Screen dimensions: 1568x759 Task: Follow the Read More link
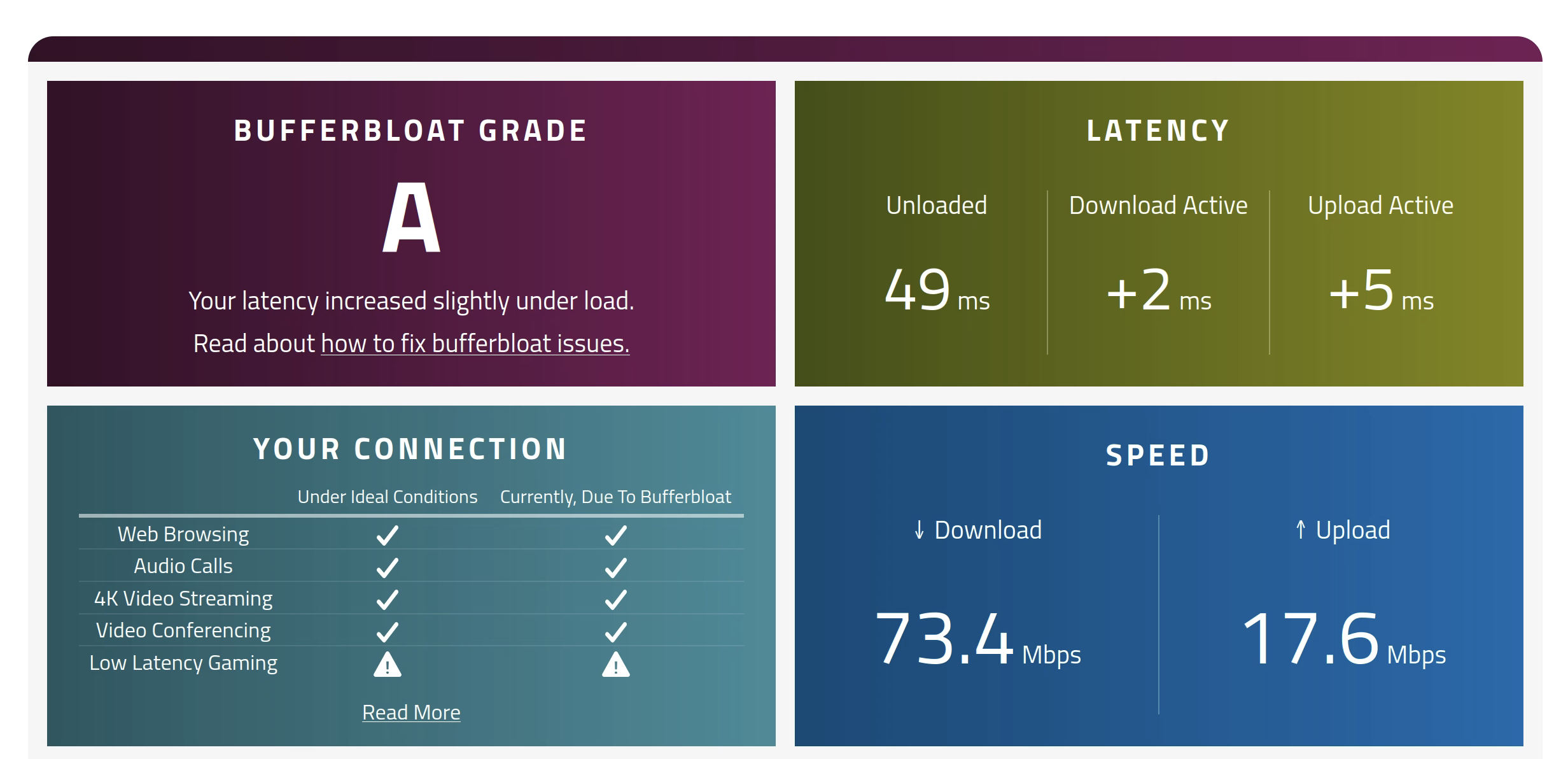point(411,713)
